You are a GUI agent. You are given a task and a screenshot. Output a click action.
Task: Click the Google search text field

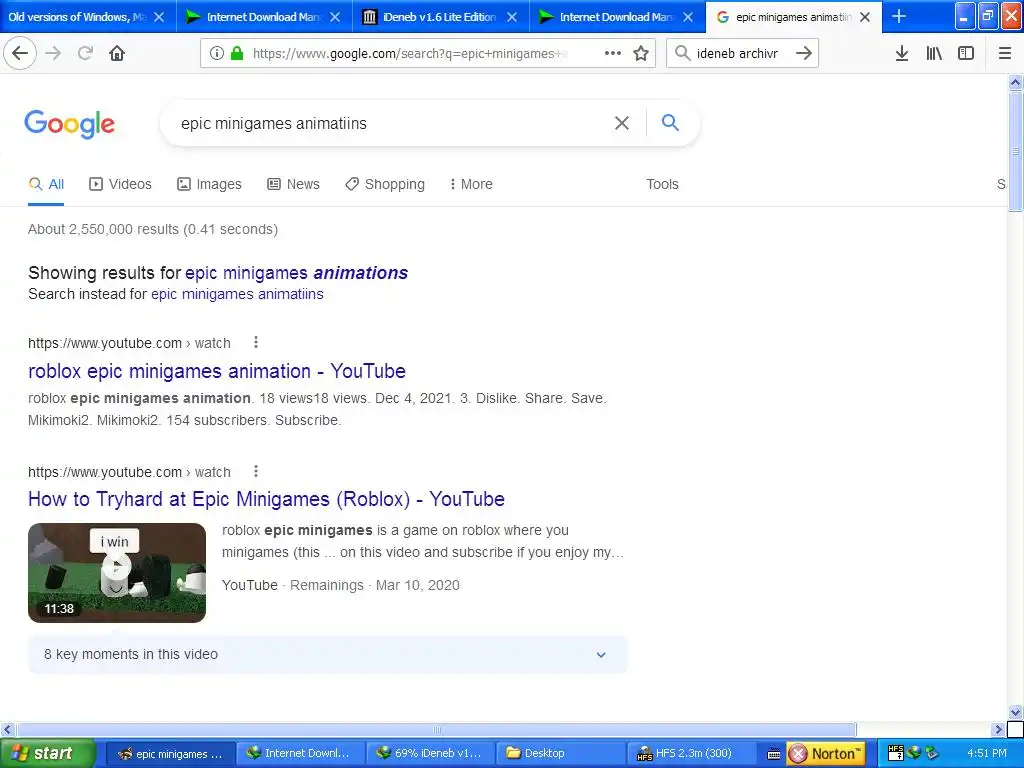[x=392, y=123]
